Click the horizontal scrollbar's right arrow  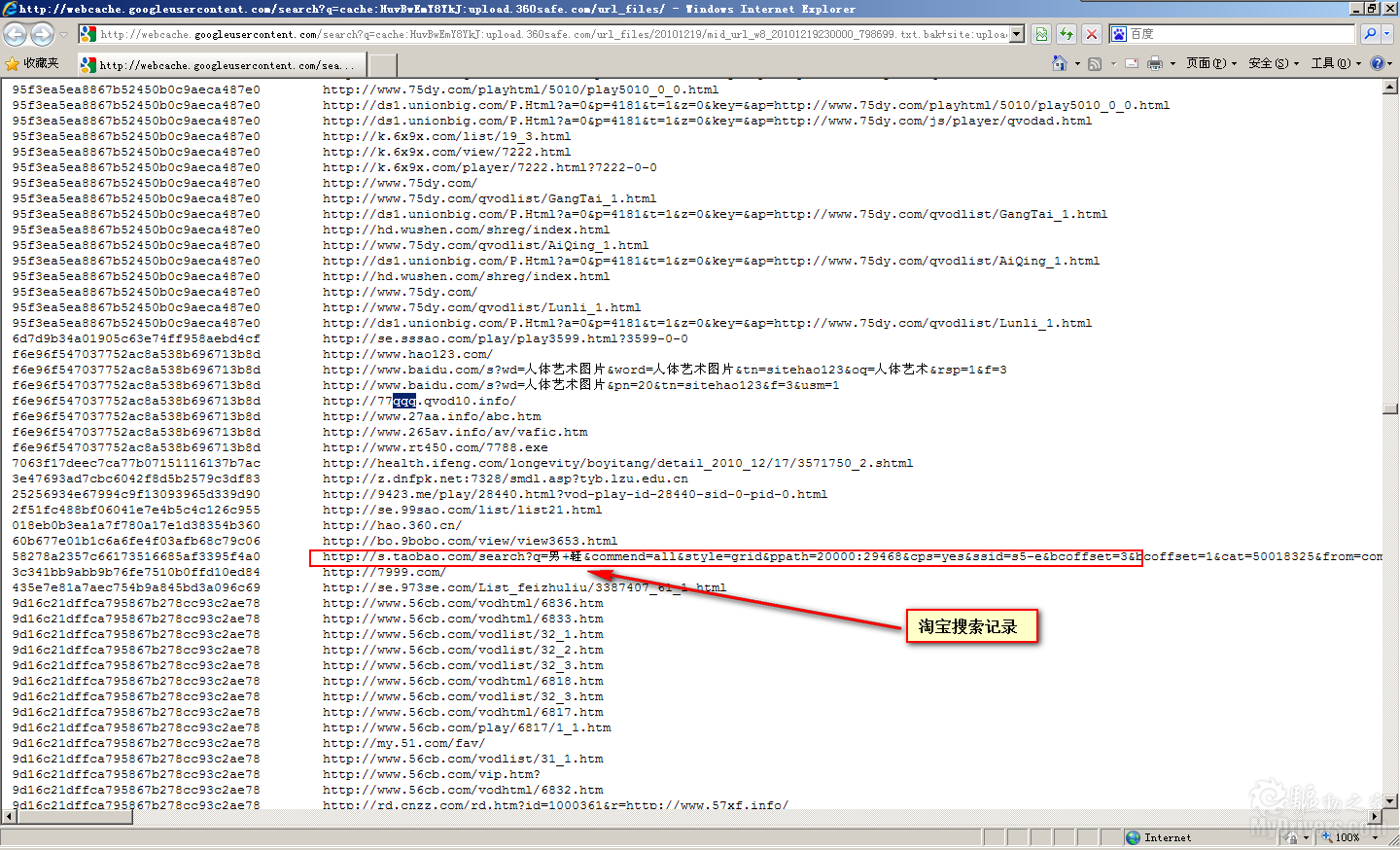tap(1375, 817)
